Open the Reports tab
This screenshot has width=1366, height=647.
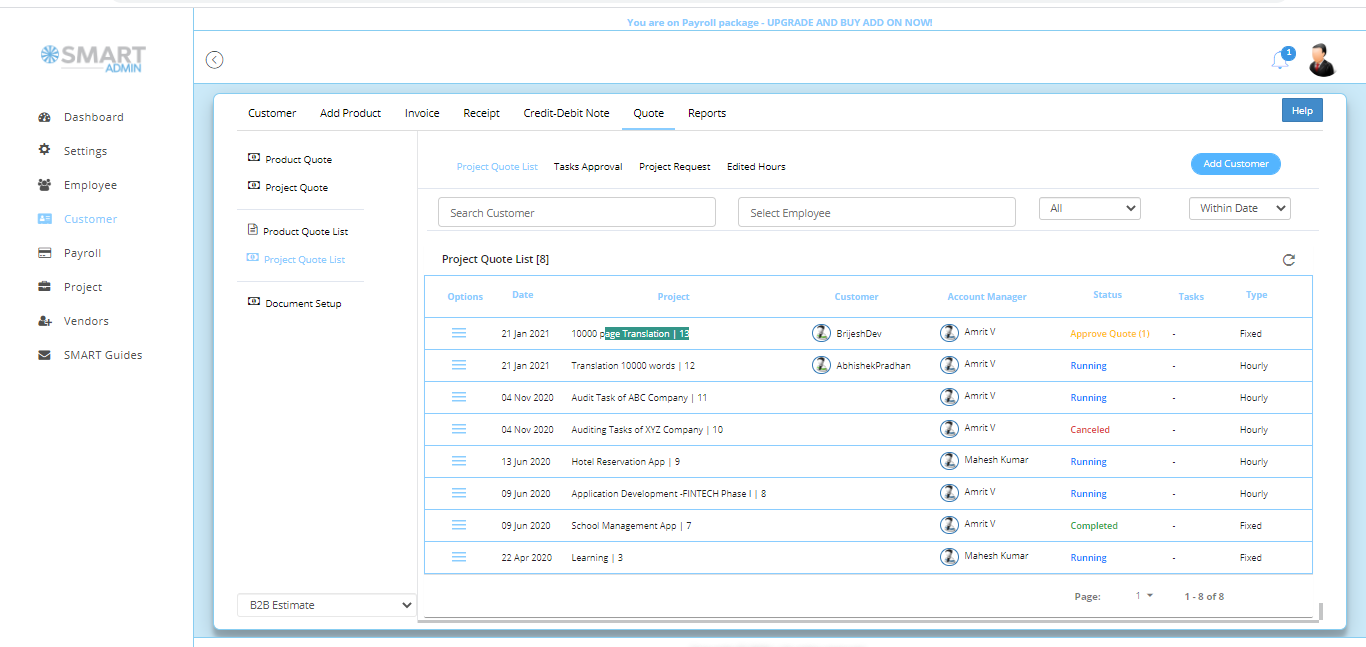pyautogui.click(x=706, y=113)
